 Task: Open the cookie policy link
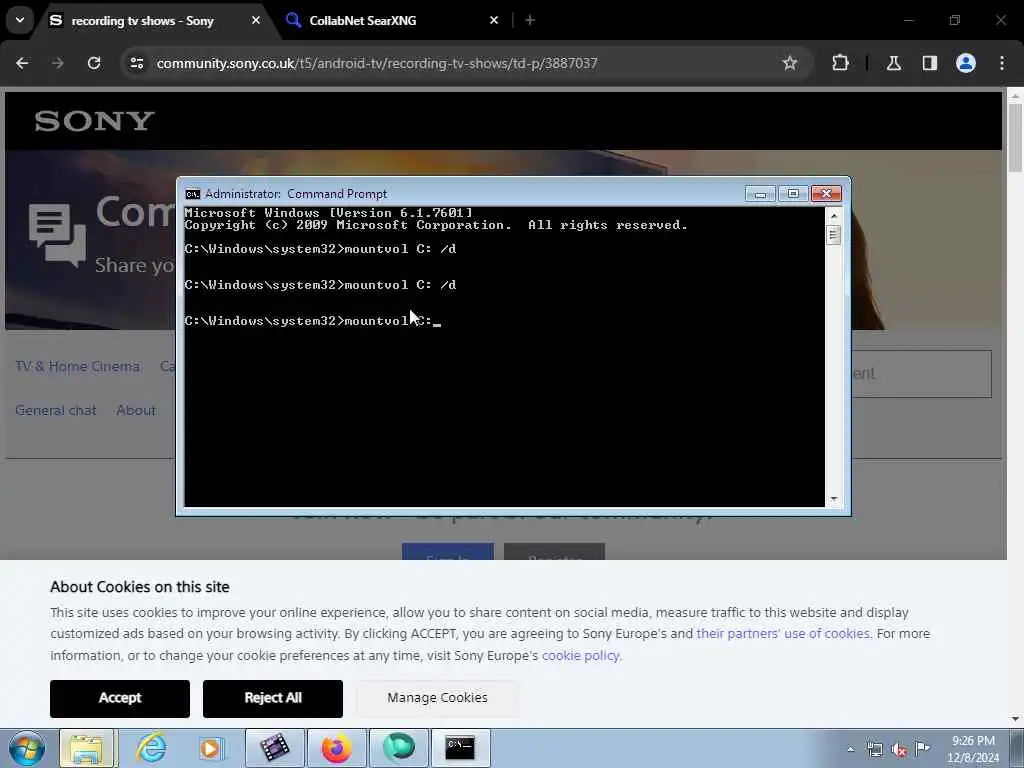point(581,655)
